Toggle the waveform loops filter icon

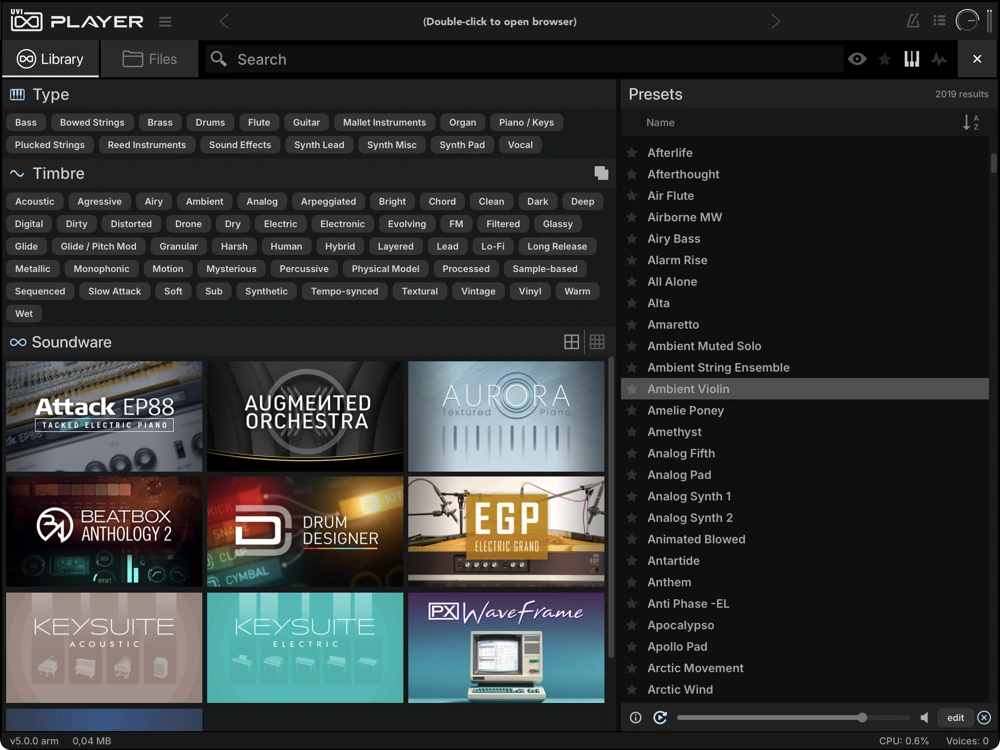click(x=939, y=59)
